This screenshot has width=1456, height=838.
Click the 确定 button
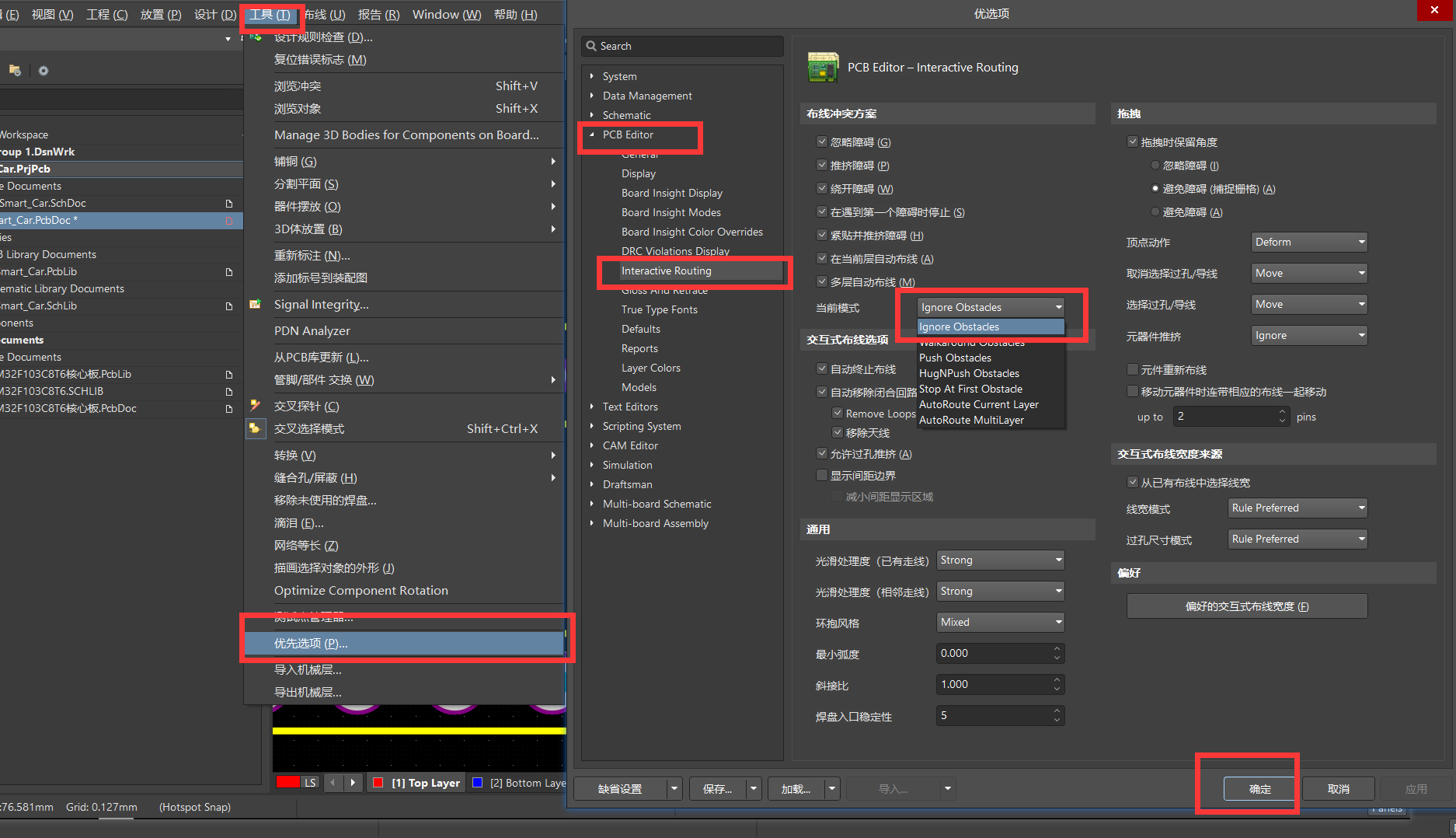click(1259, 789)
